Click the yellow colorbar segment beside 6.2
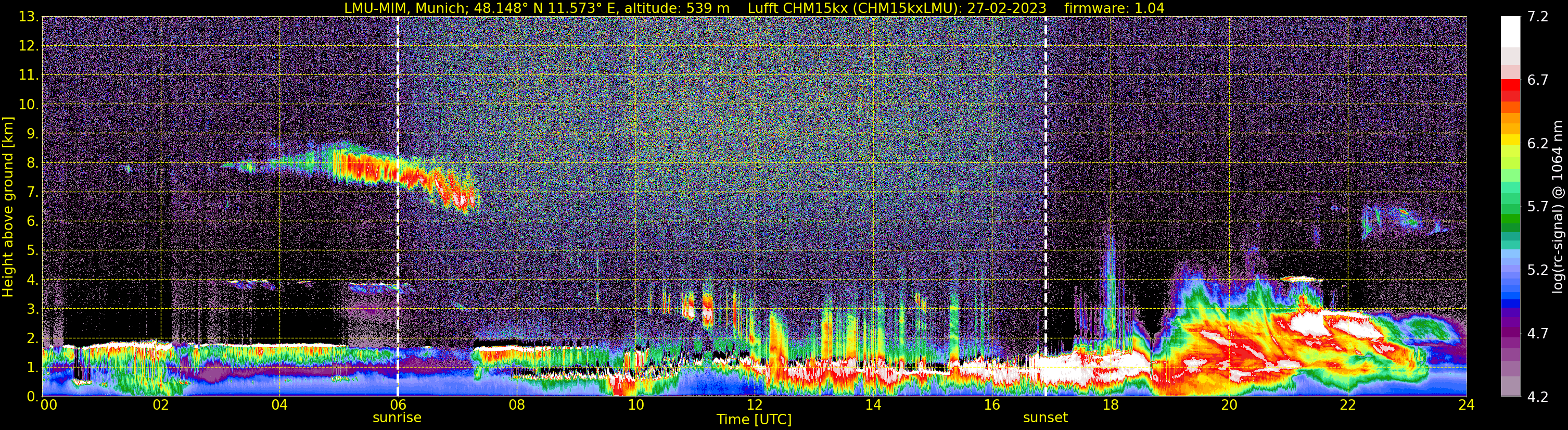The image size is (1568, 430). [x=1511, y=140]
